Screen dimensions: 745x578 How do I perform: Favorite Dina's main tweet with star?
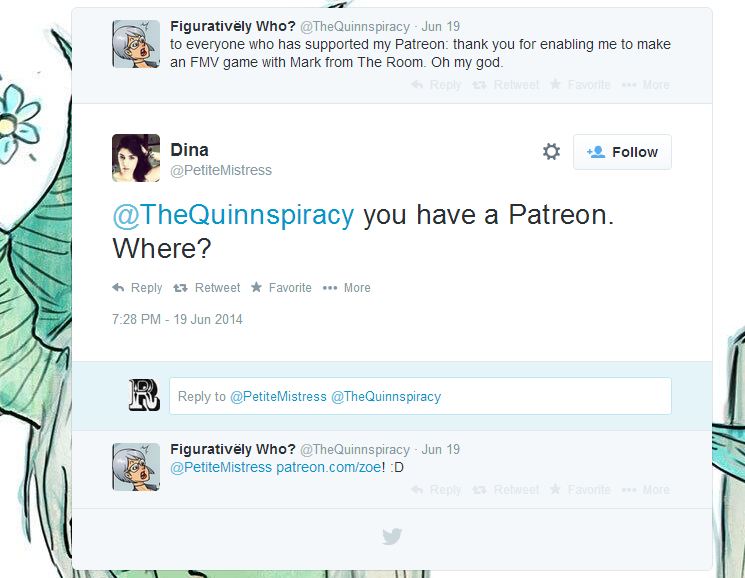click(x=281, y=288)
